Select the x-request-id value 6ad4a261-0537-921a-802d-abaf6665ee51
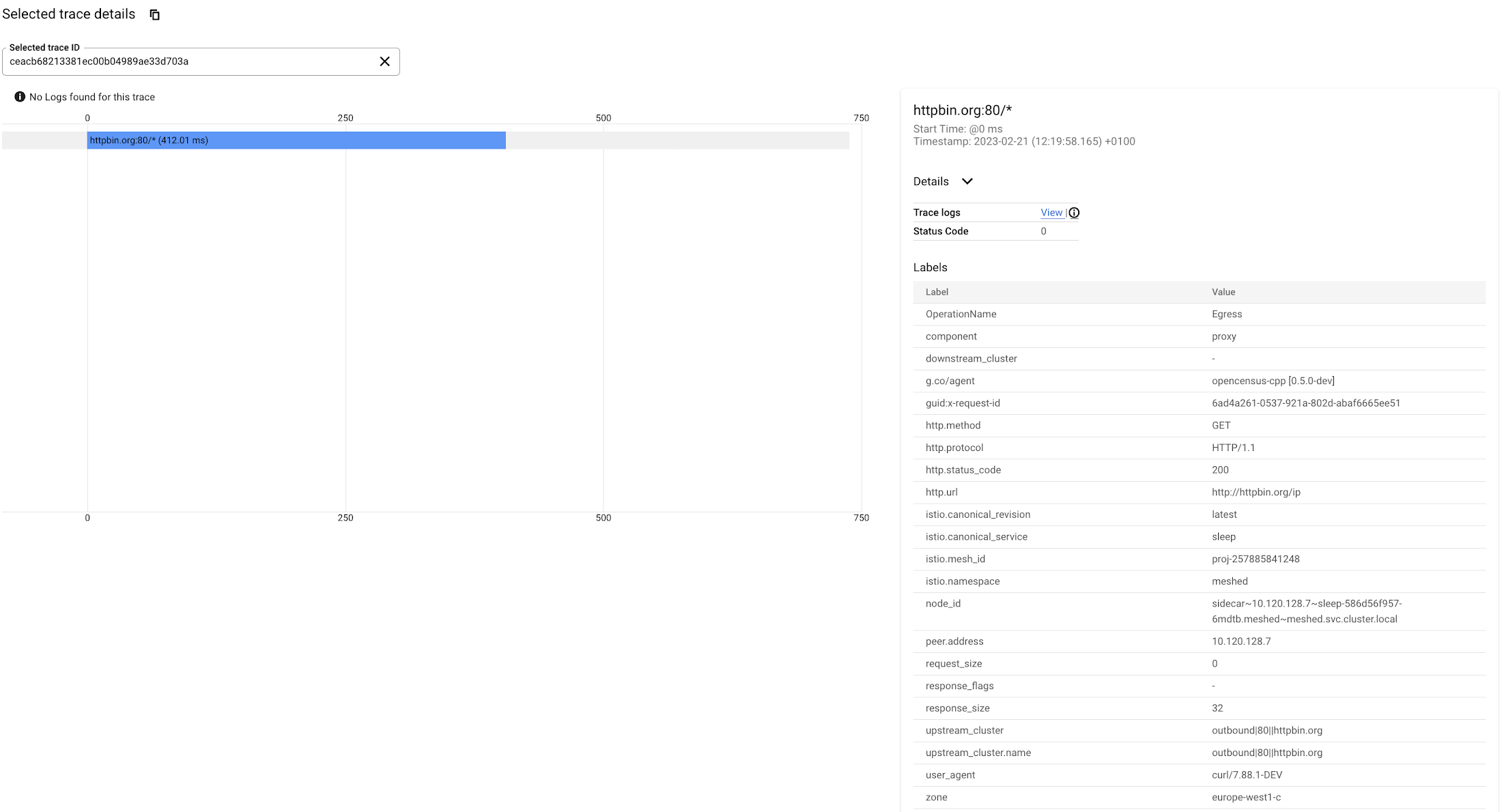This screenshot has height=812, width=1502. tap(1306, 403)
